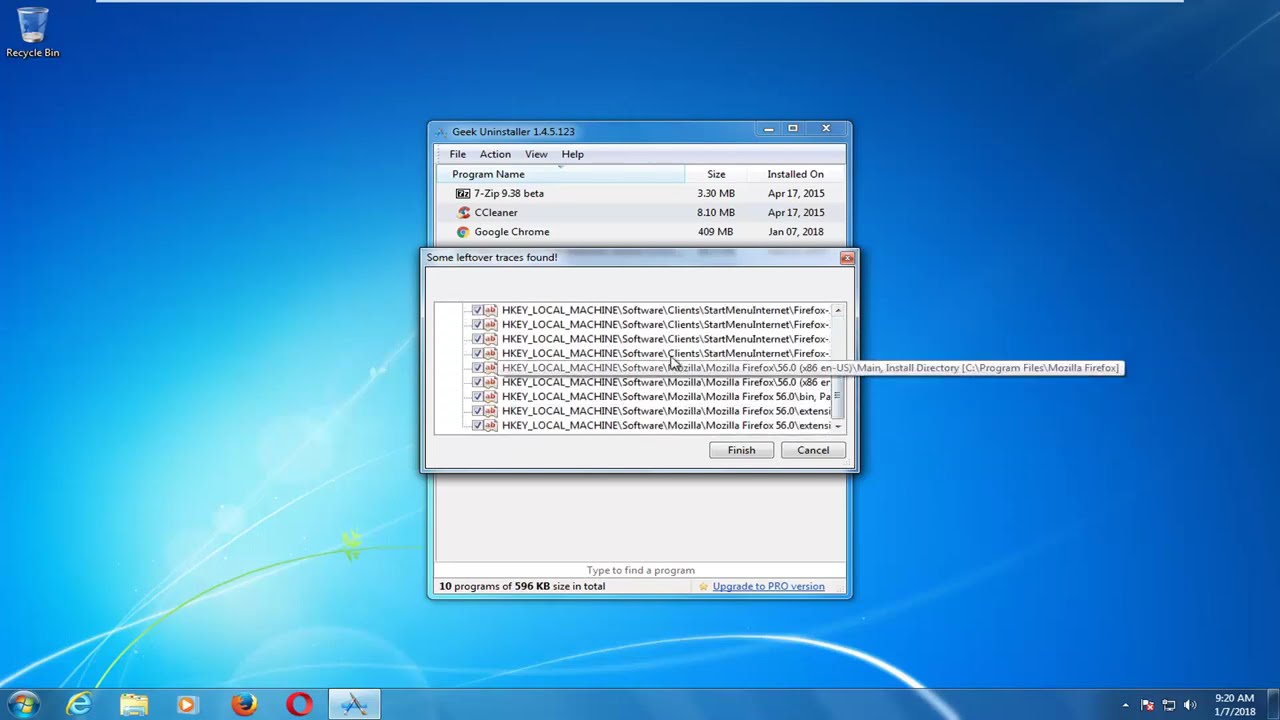Click the Type to find a program field
This screenshot has width=1280, height=720.
tap(640, 570)
